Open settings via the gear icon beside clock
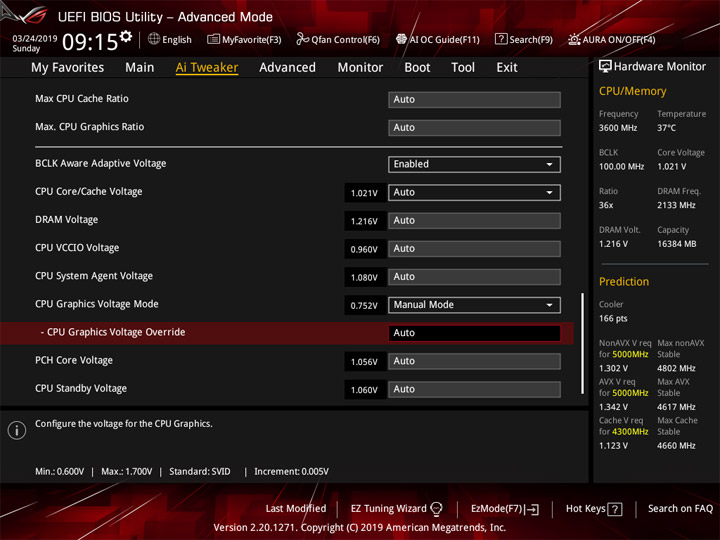Screen dimensions: 720x540 click(126, 36)
